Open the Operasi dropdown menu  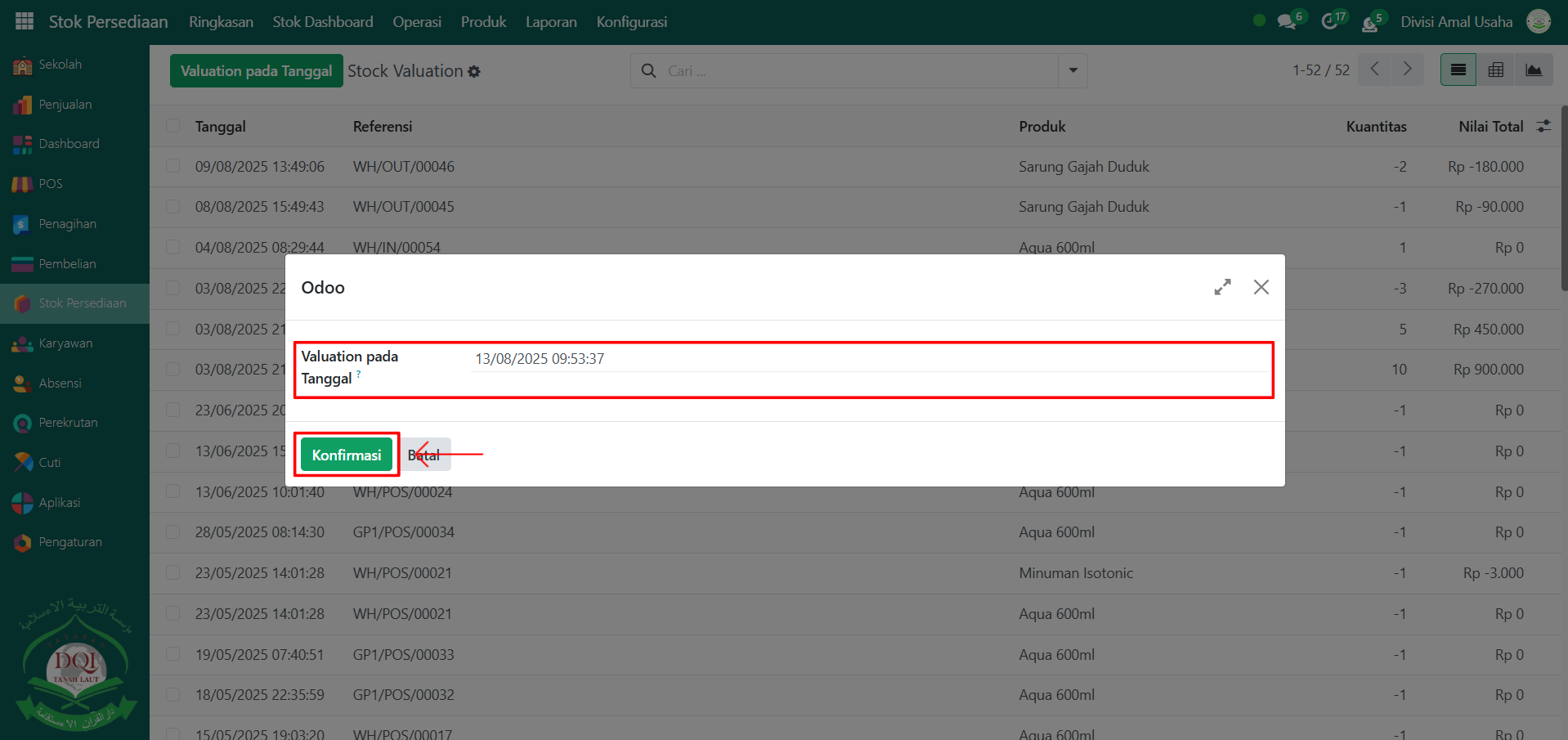tap(416, 22)
